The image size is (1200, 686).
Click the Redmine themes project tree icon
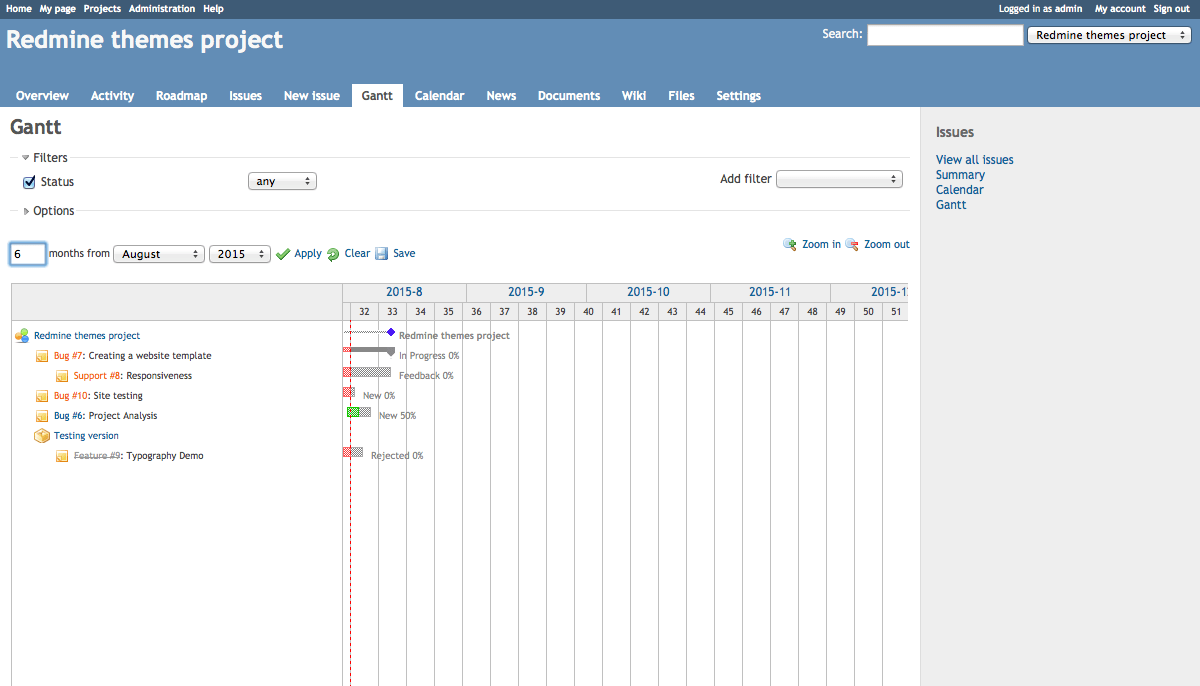(x=22, y=336)
